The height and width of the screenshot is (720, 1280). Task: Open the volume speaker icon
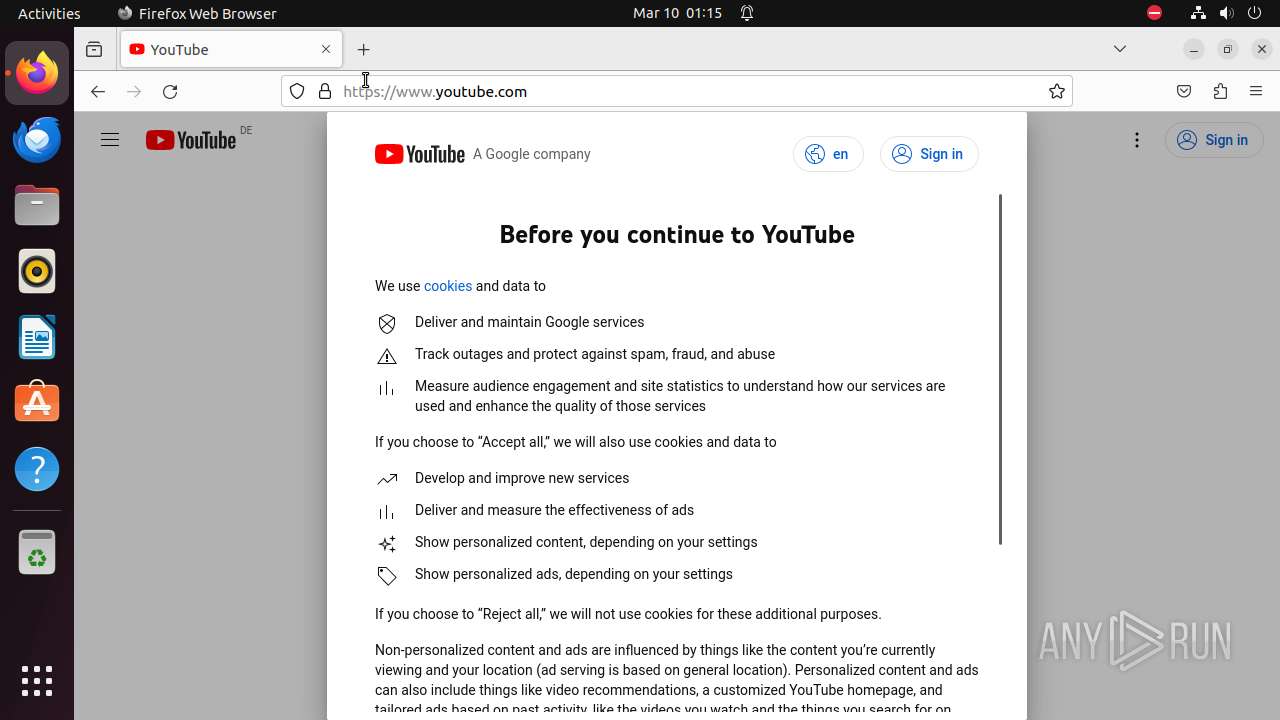[x=1227, y=13]
